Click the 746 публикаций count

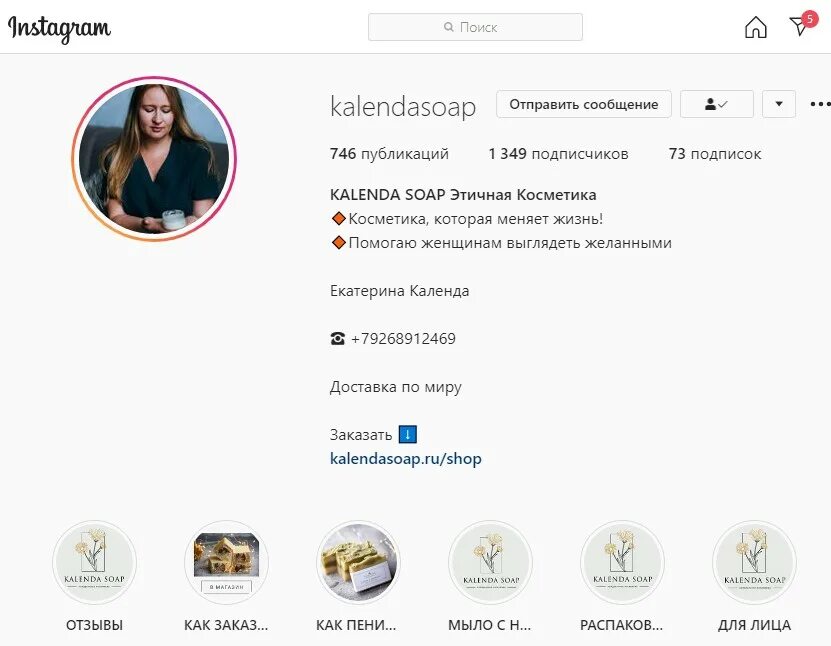click(389, 154)
